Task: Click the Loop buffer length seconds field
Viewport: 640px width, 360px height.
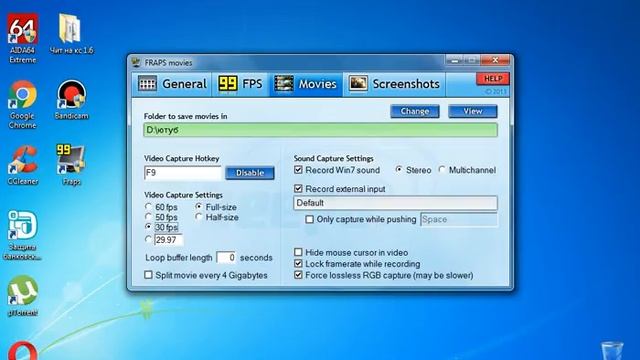Action: [226, 258]
